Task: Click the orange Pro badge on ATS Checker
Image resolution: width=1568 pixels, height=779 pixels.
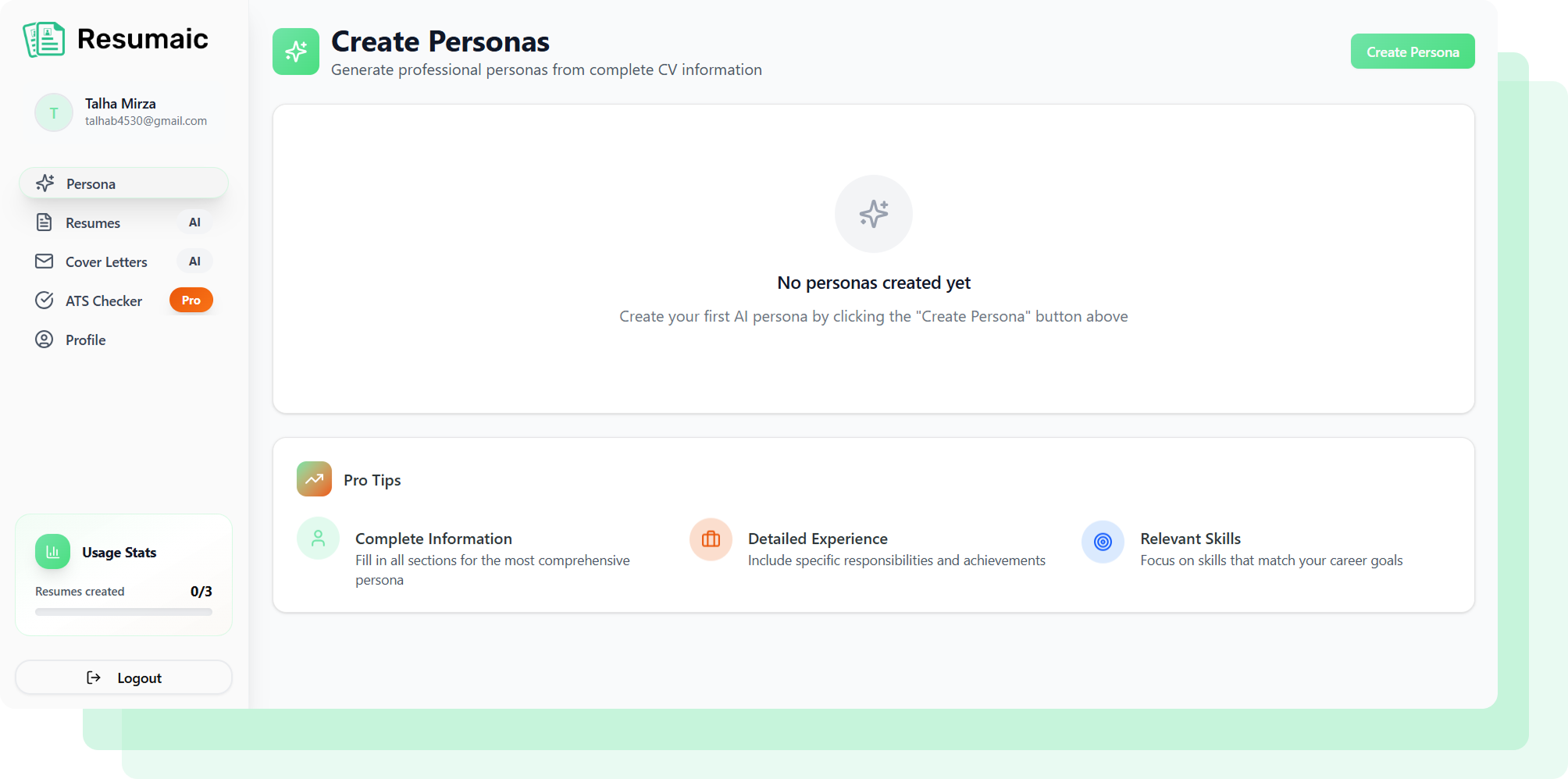Action: [191, 301]
